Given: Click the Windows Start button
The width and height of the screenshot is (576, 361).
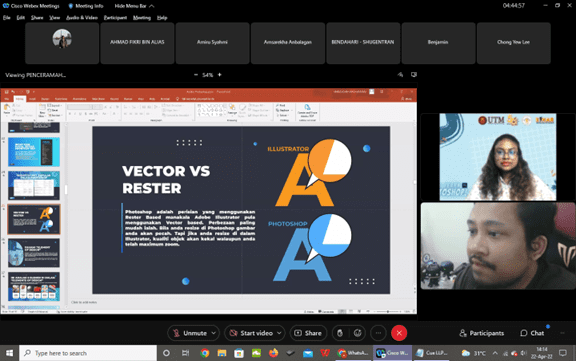Looking at the screenshot, I should (x=9, y=353).
